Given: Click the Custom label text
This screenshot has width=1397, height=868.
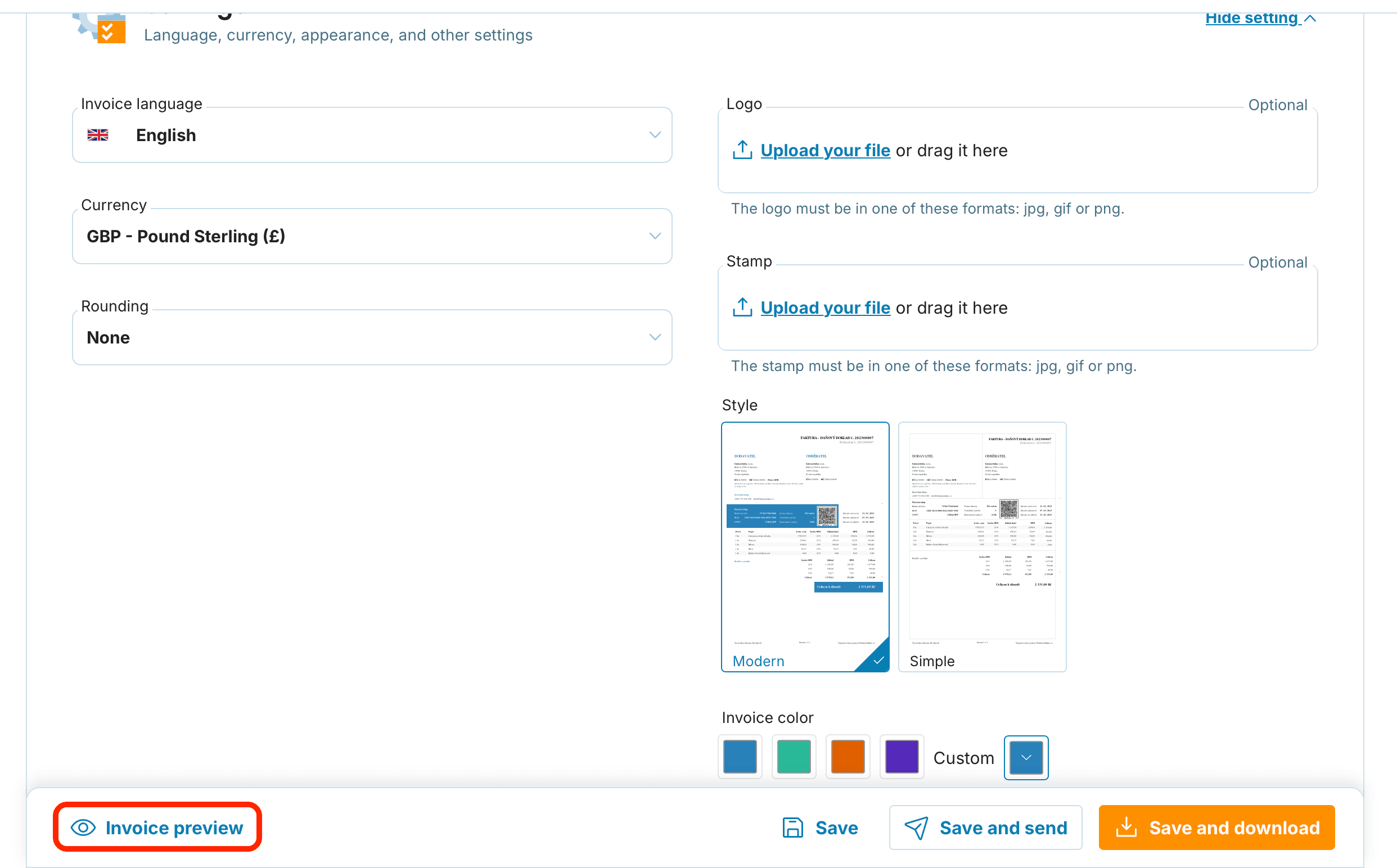Looking at the screenshot, I should 963,758.
